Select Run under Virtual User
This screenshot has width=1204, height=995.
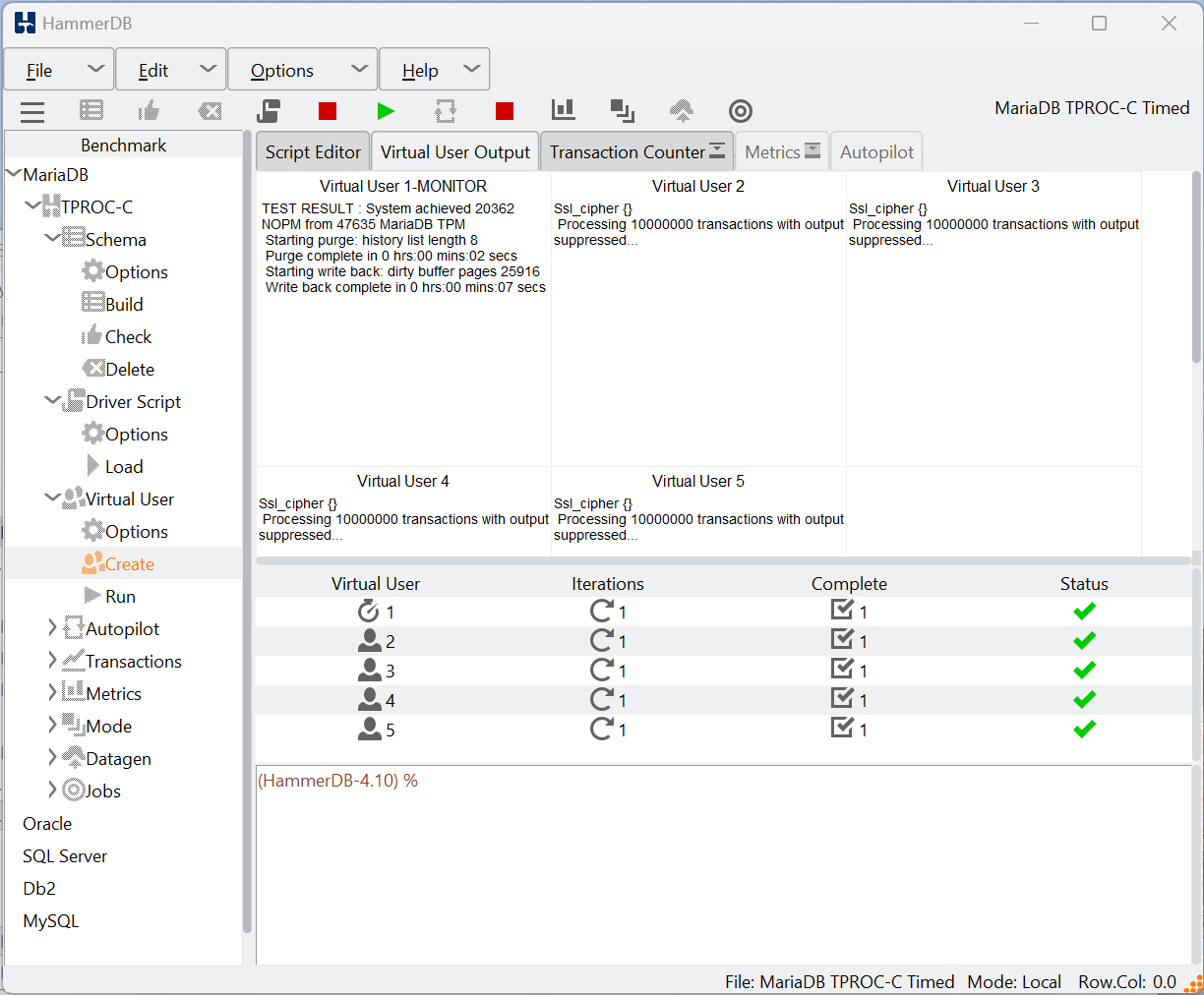(x=120, y=596)
